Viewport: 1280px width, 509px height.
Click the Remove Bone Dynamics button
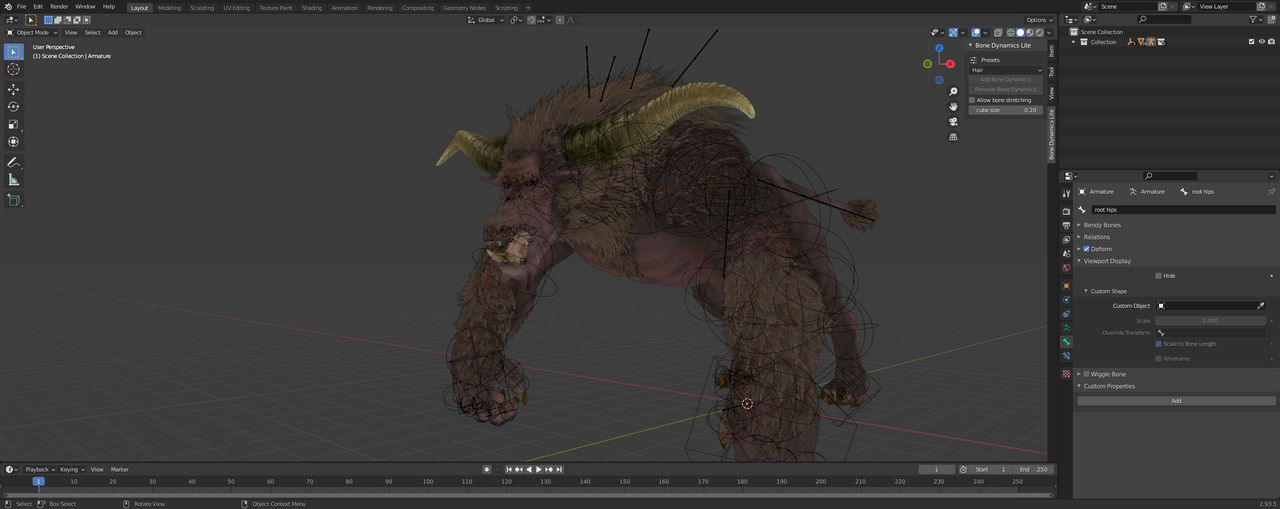[x=1005, y=89]
